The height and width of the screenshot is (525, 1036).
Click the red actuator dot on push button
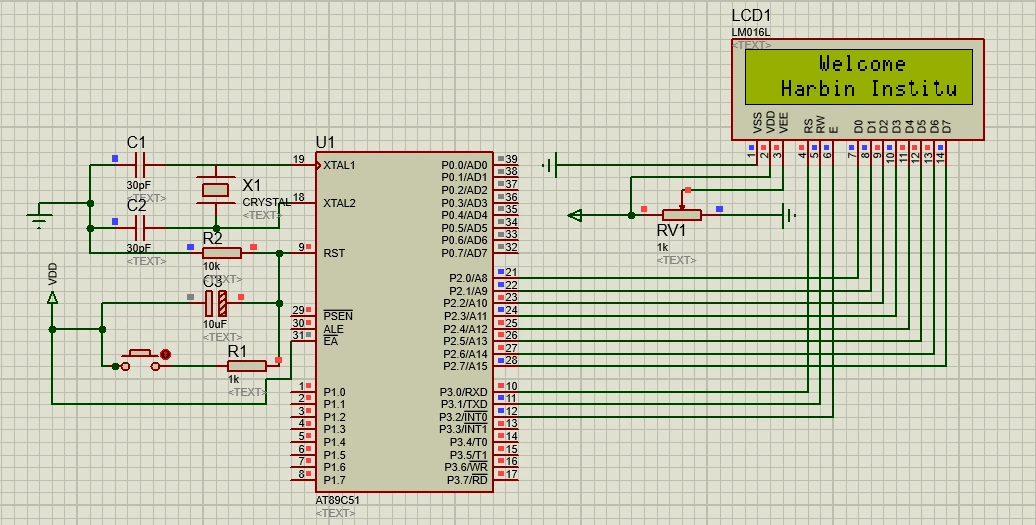click(x=165, y=355)
